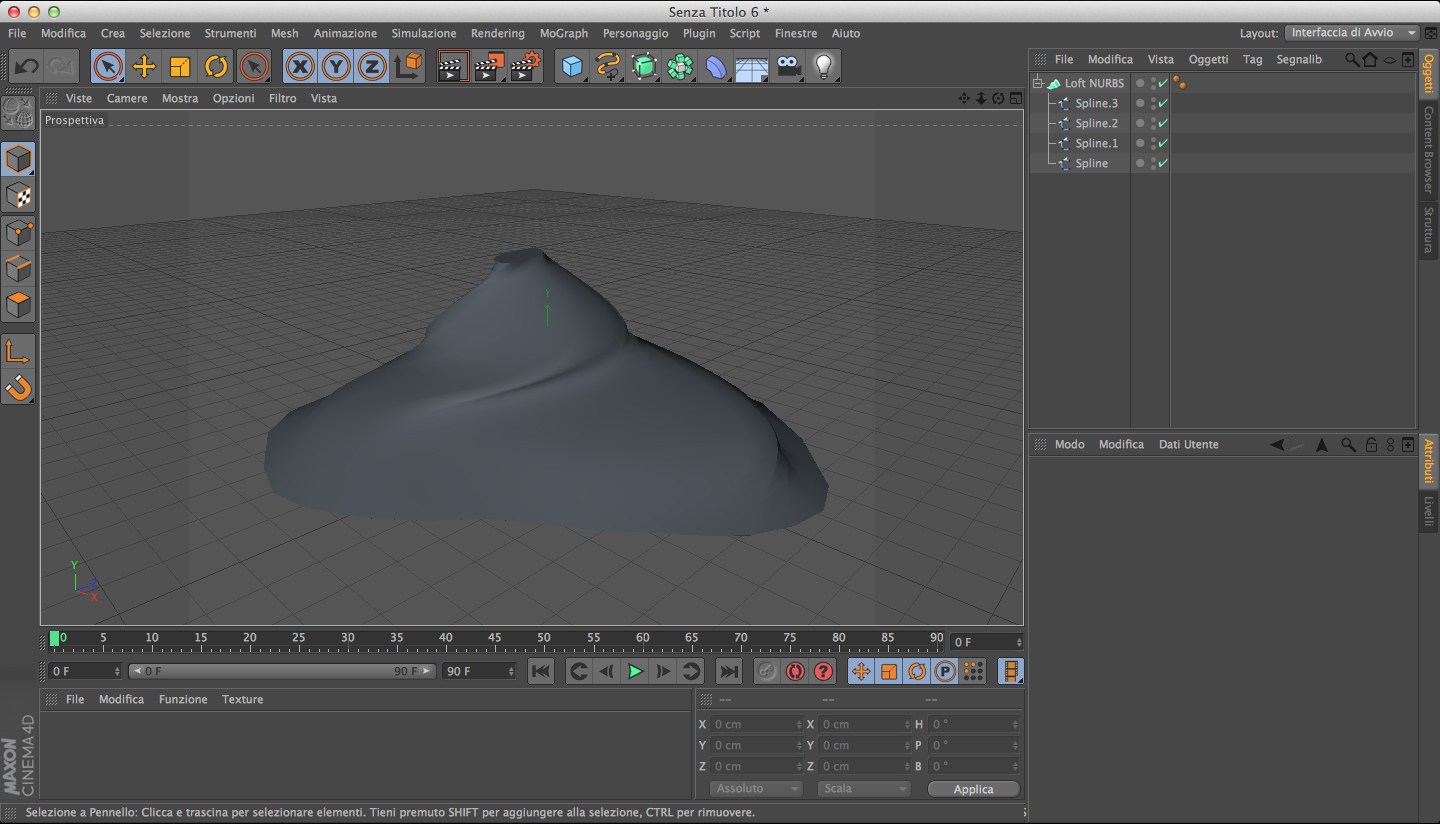Select Spline.1 in the object manager
This screenshot has width=1440, height=824.
click(1096, 143)
